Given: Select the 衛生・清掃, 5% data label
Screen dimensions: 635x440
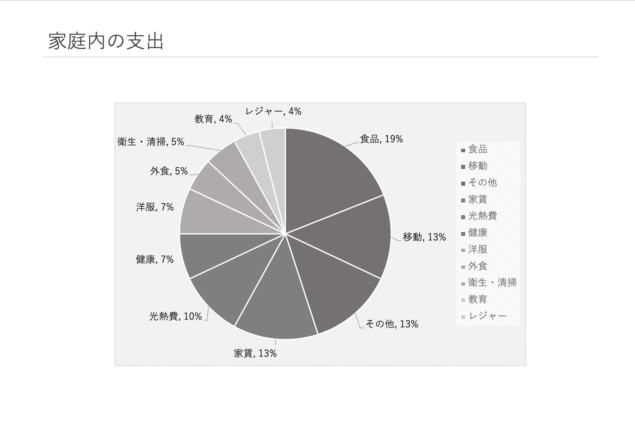Looking at the screenshot, I should tap(151, 141).
